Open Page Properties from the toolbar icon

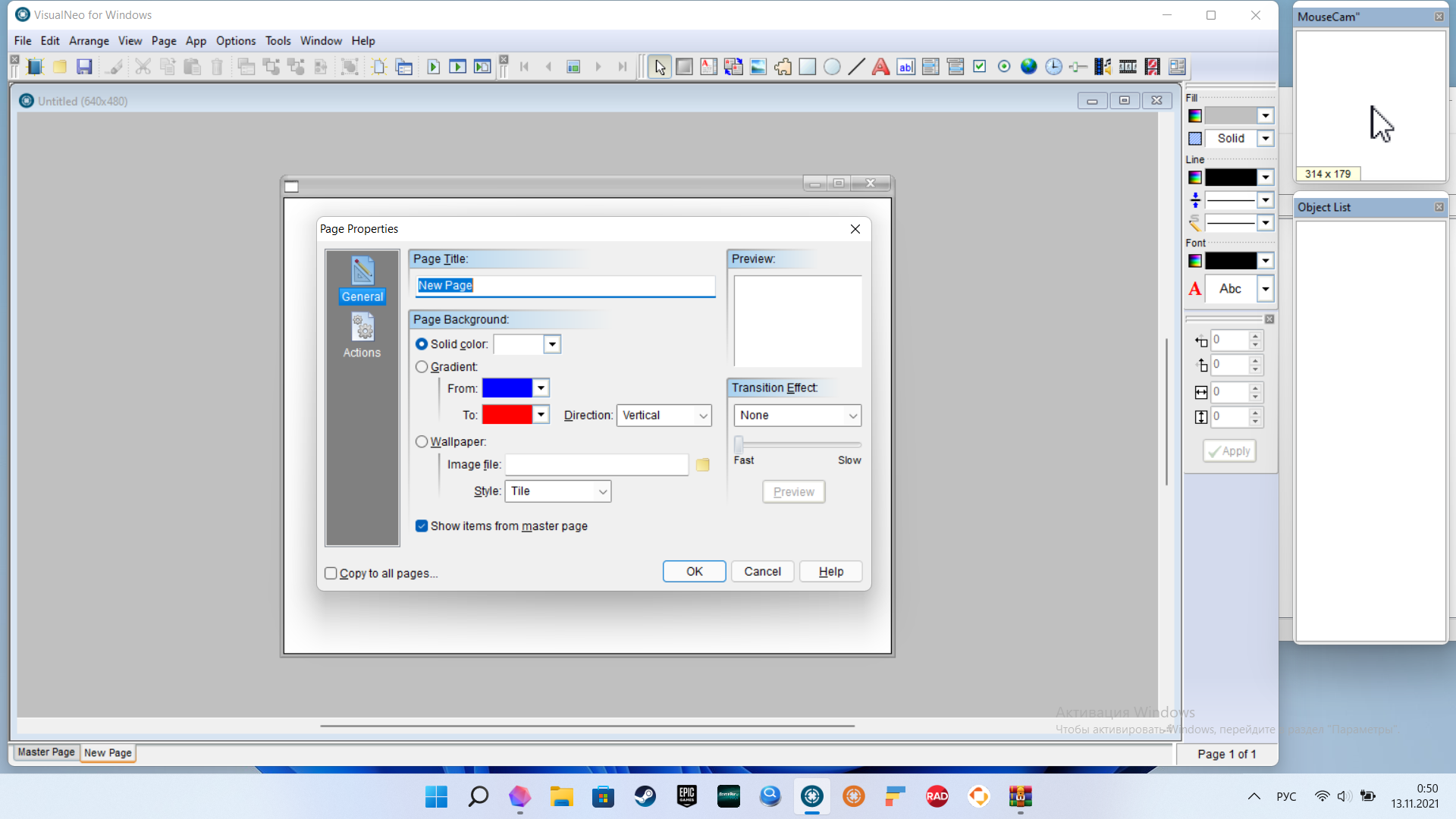click(404, 67)
